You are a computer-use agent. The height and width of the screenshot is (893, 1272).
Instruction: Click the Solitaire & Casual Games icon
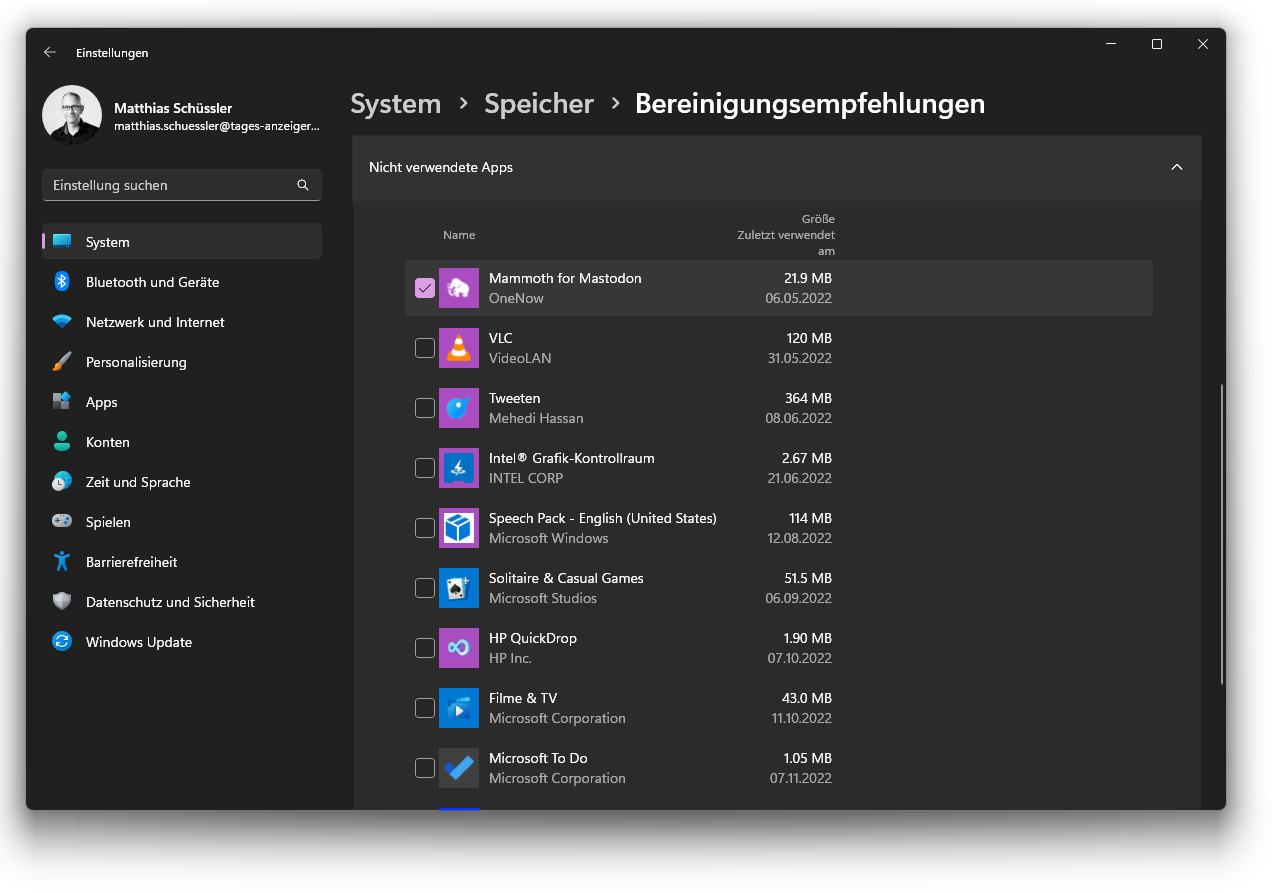coord(459,588)
